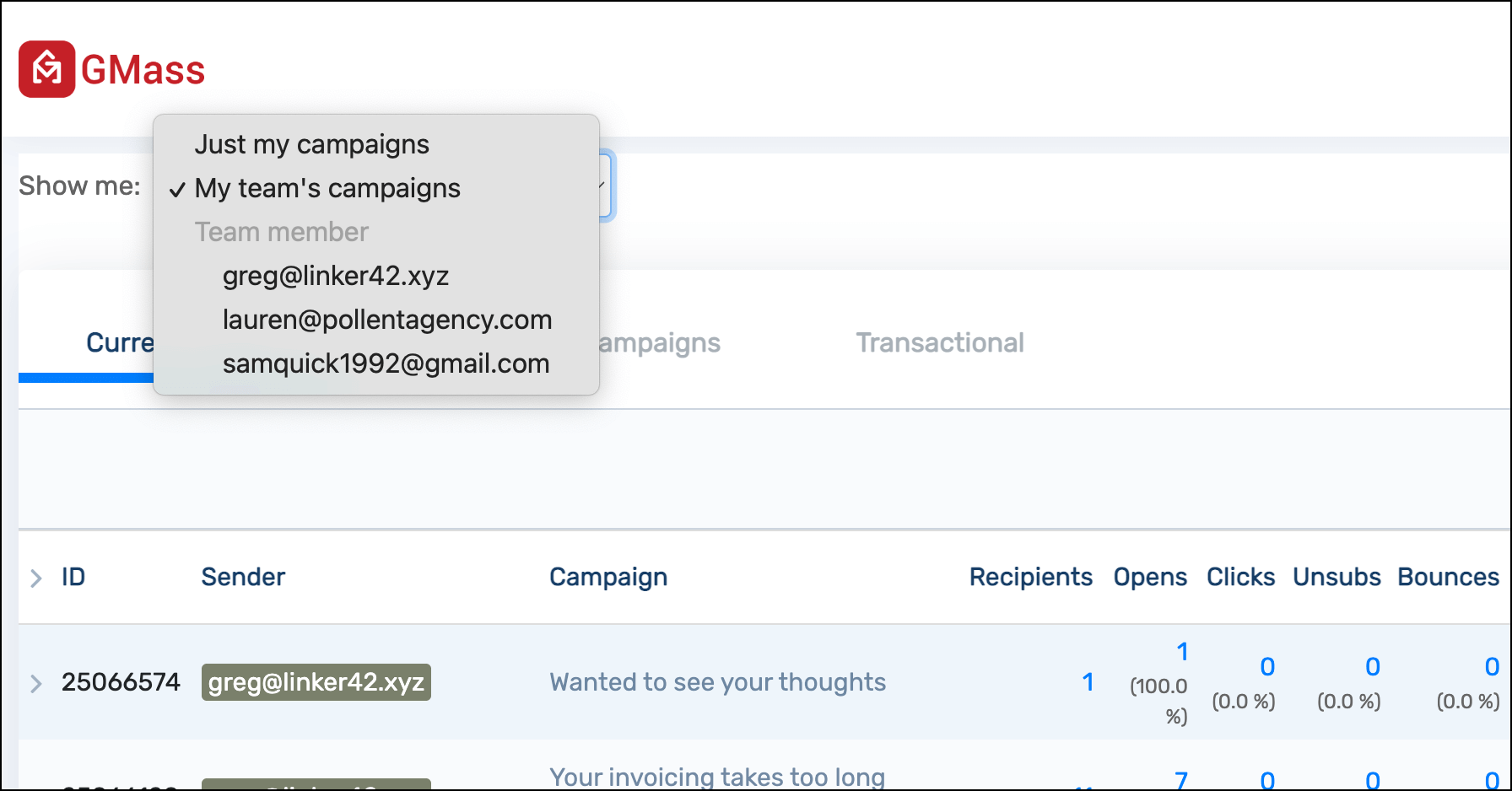Sort by the Clicks column
Screen dimensions: 1512x791
1241,577
